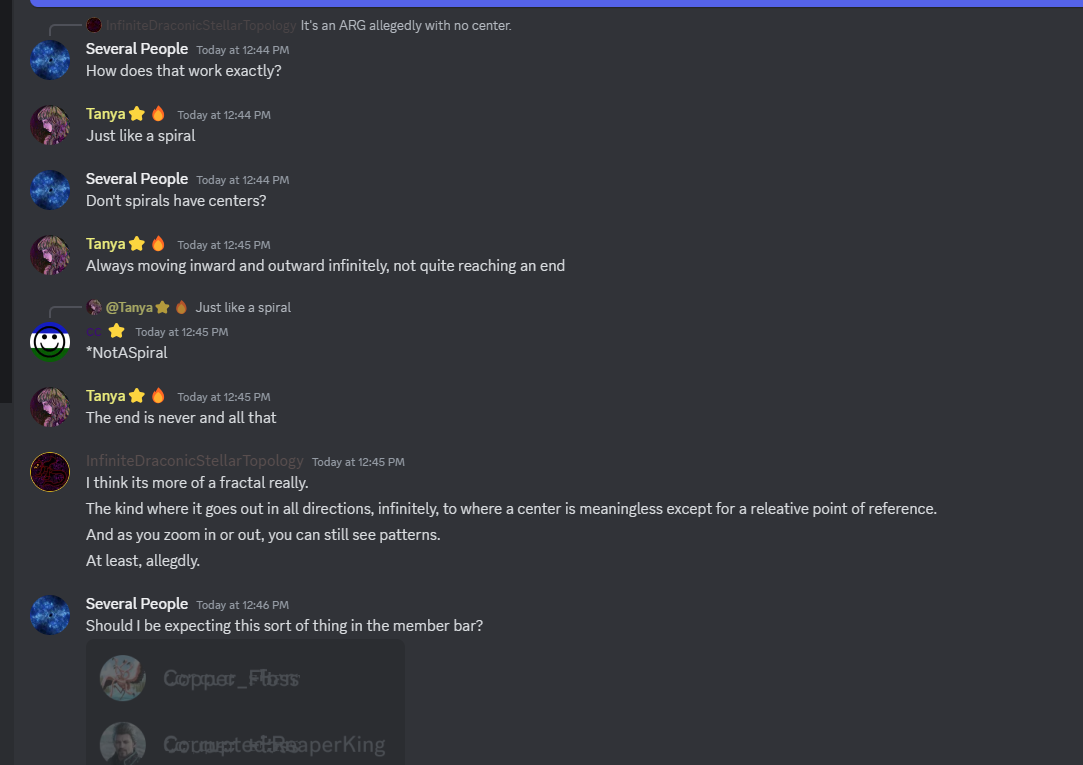Click Several People's avatar beside "How does that work exactly?"
Image resolution: width=1083 pixels, height=765 pixels.
coord(50,60)
